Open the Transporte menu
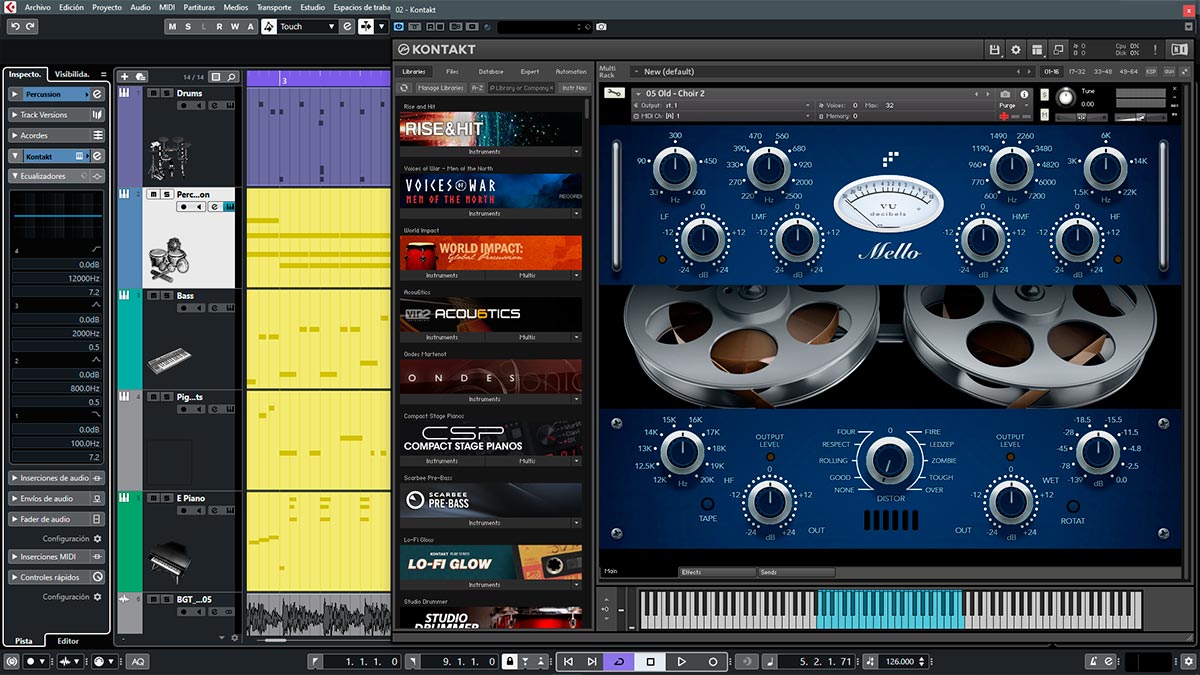 [x=274, y=7]
